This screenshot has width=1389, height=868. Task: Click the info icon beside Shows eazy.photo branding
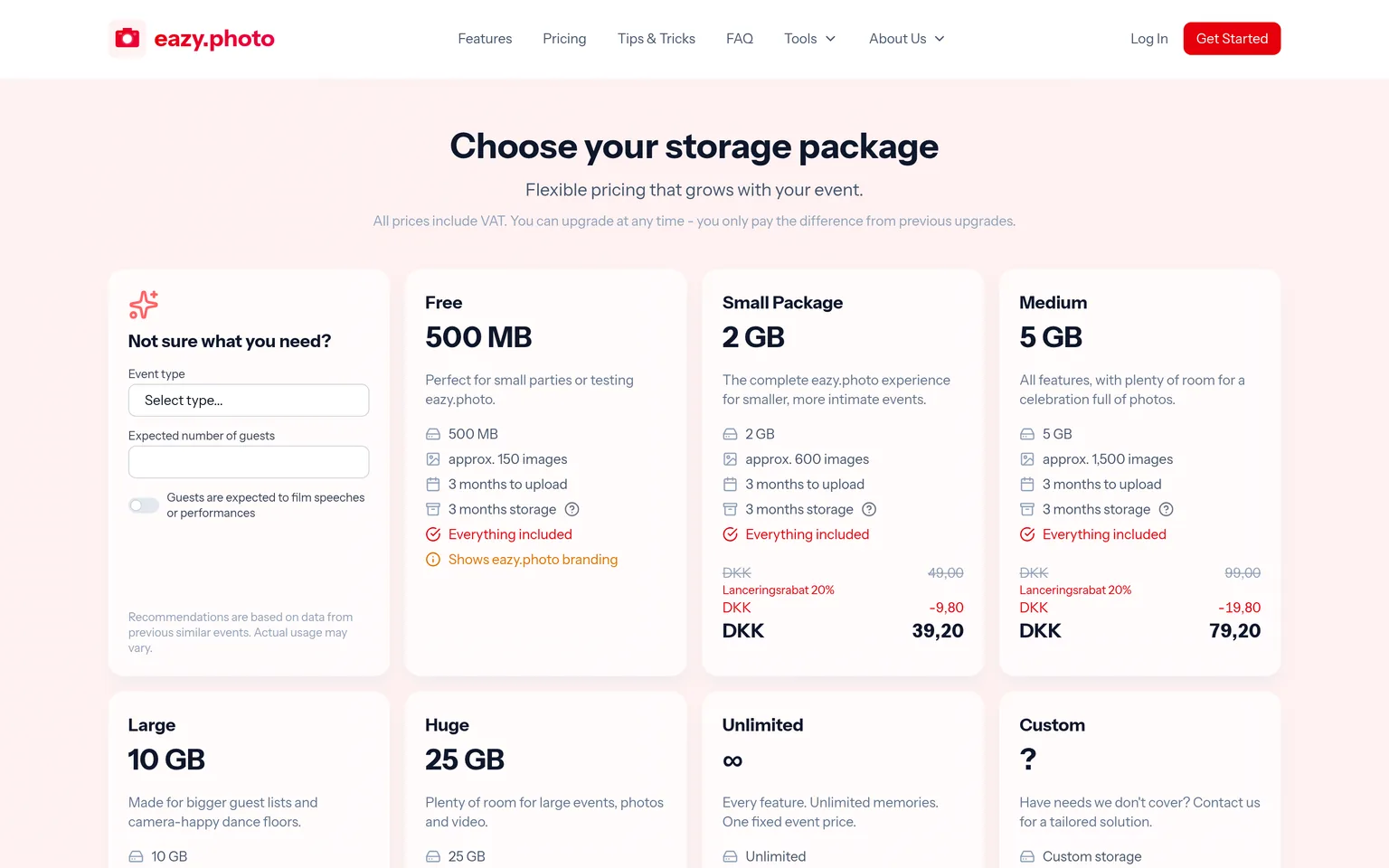(x=433, y=560)
